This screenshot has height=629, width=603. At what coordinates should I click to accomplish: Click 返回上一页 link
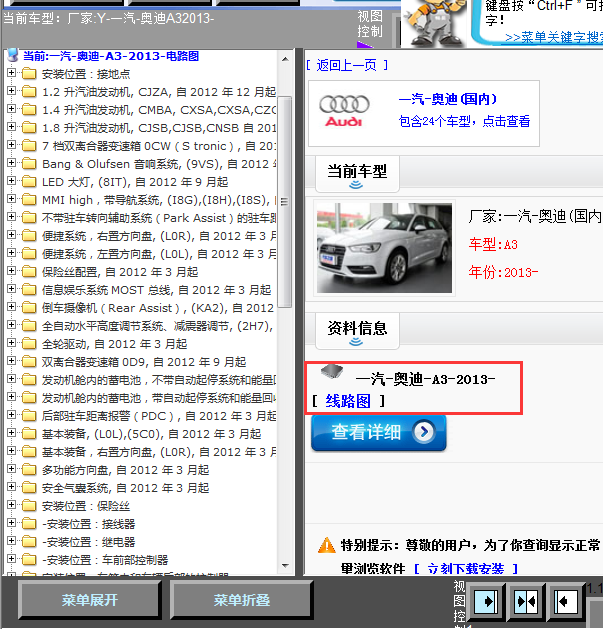(347, 65)
